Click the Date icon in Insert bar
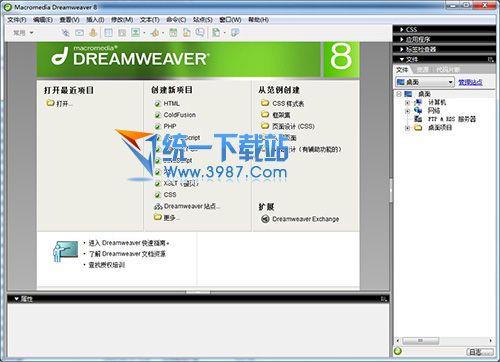This screenshot has width=500, height=362. 173,33
